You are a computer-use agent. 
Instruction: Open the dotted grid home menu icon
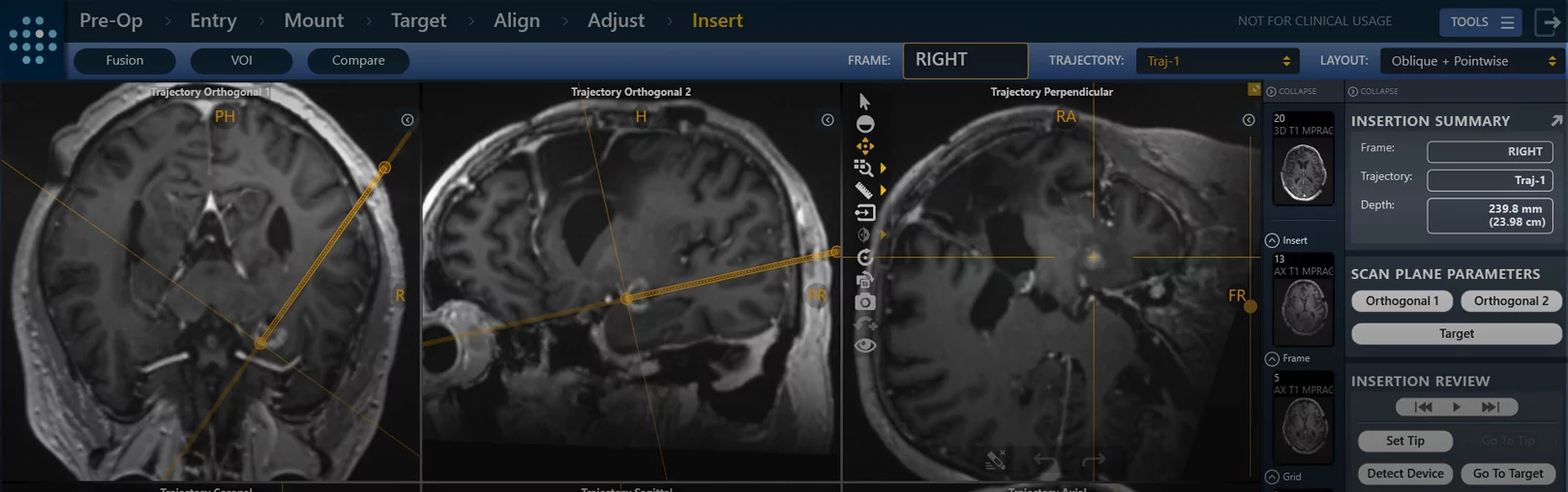(x=33, y=40)
